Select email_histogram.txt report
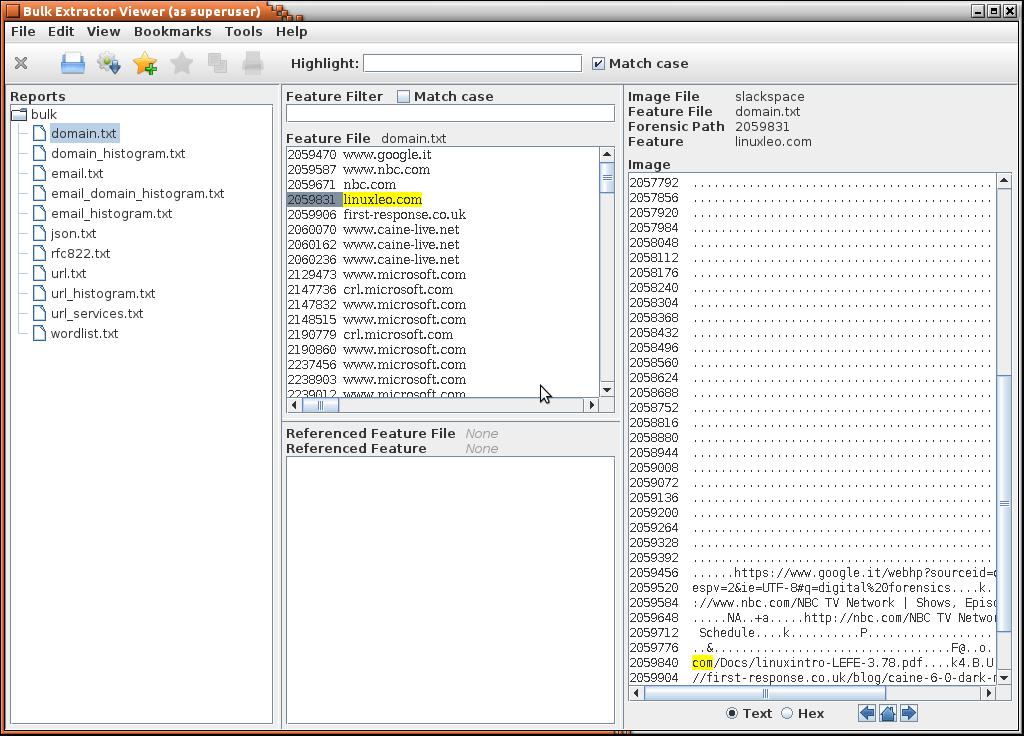The width and height of the screenshot is (1024, 736). pyautogui.click(x=112, y=214)
